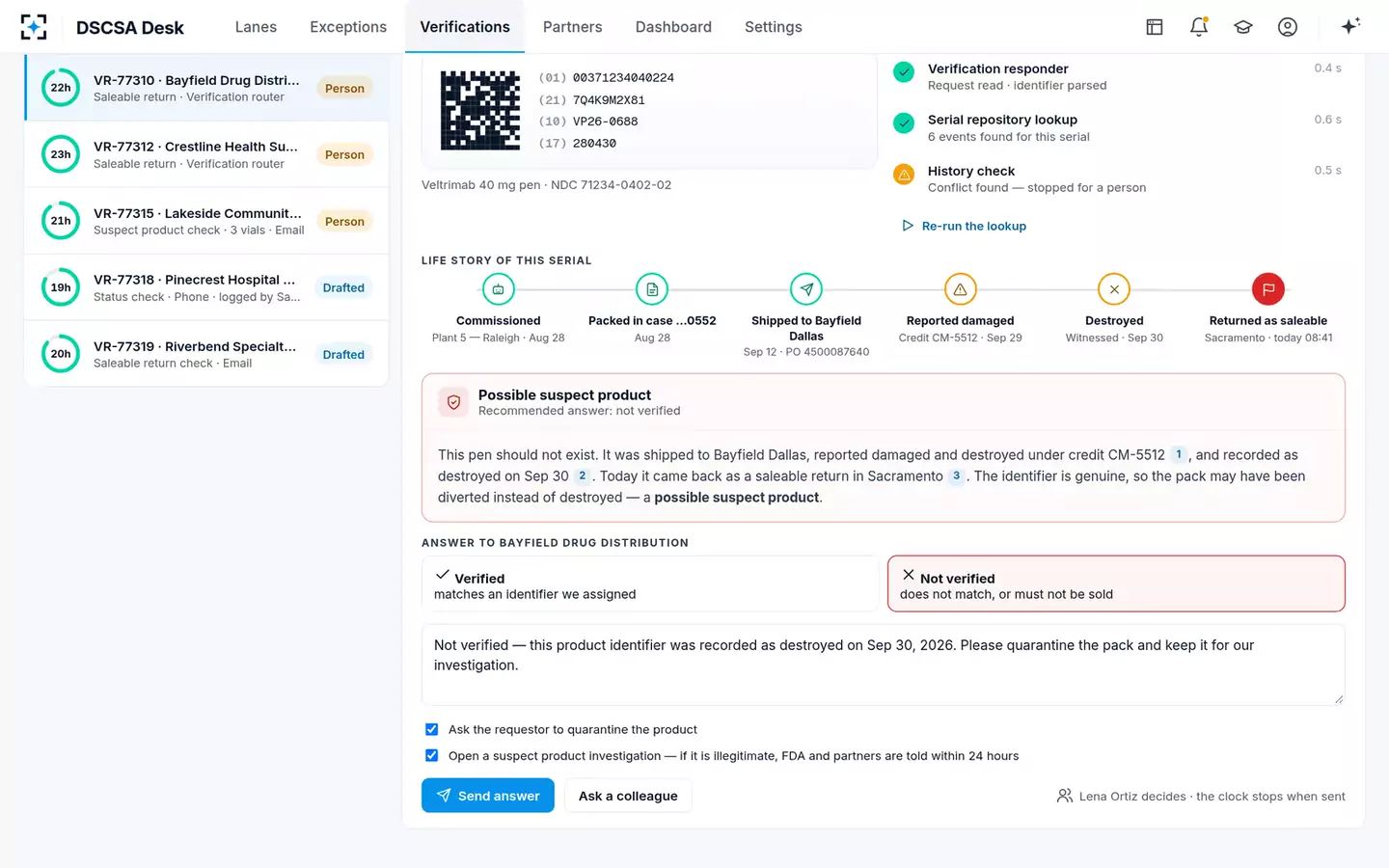The image size is (1389, 868).
Task: Select VR-77310 Bayfield Drug Distribution request
Action: tap(206, 88)
